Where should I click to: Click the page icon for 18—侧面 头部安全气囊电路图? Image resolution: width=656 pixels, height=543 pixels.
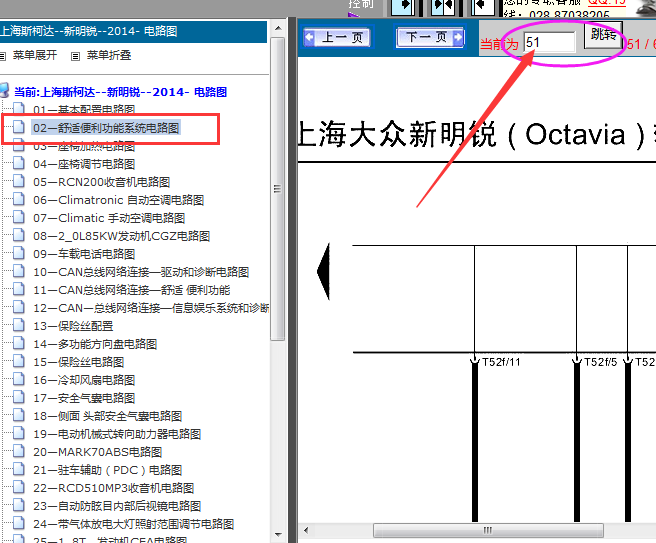click(x=18, y=415)
